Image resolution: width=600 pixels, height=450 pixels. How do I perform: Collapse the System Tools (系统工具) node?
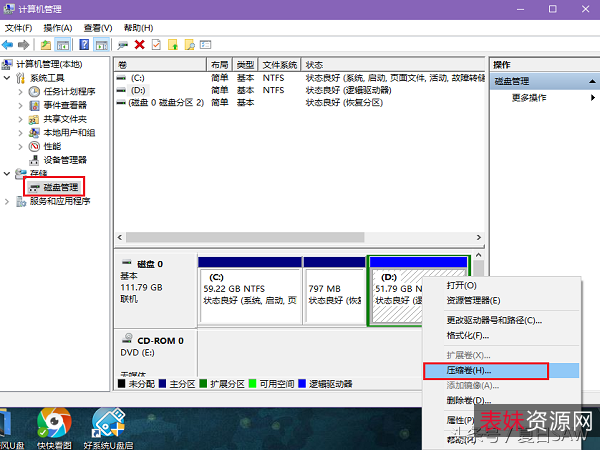coord(7,78)
